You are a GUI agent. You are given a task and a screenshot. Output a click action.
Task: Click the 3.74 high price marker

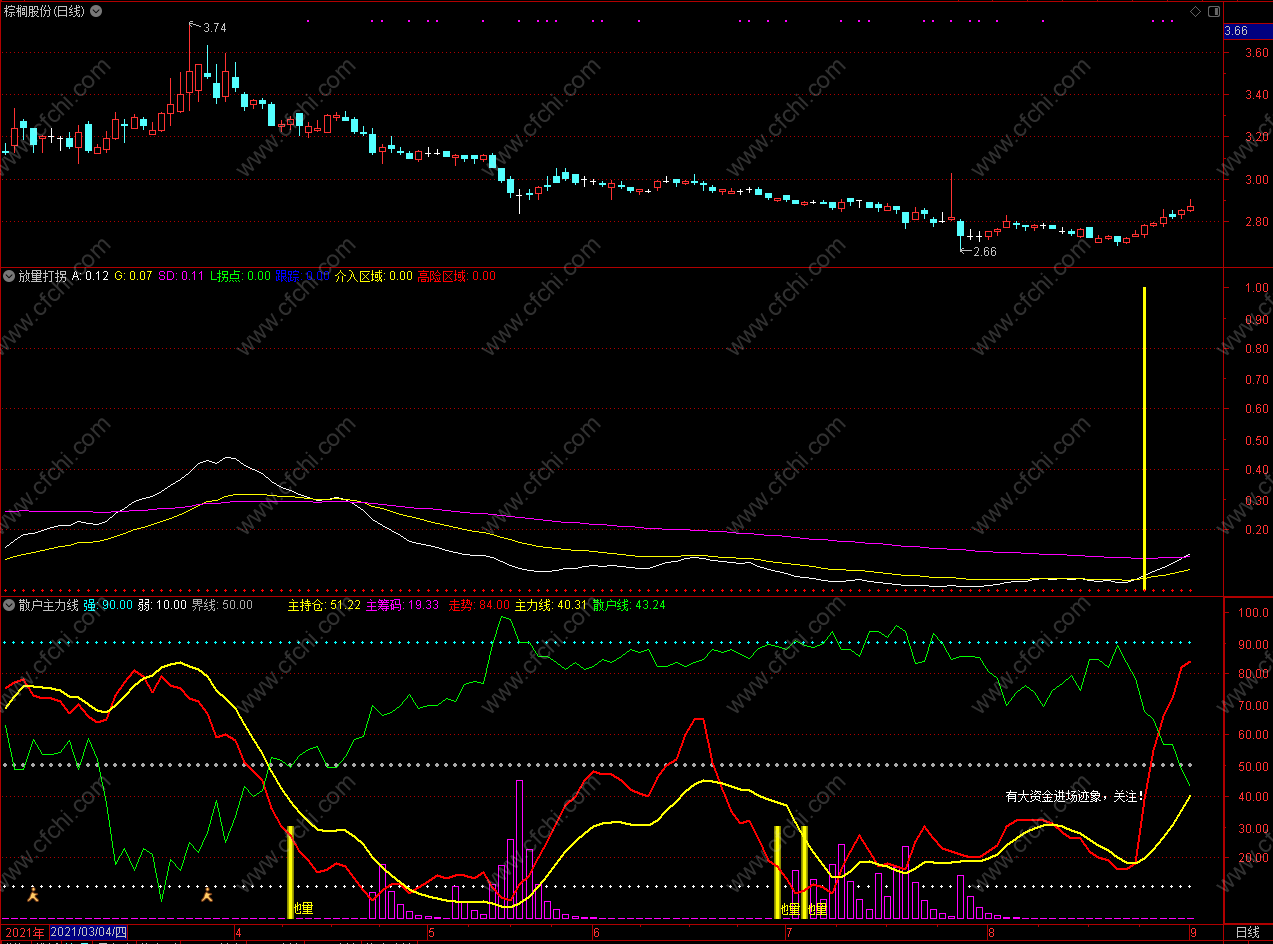pyautogui.click(x=214, y=28)
